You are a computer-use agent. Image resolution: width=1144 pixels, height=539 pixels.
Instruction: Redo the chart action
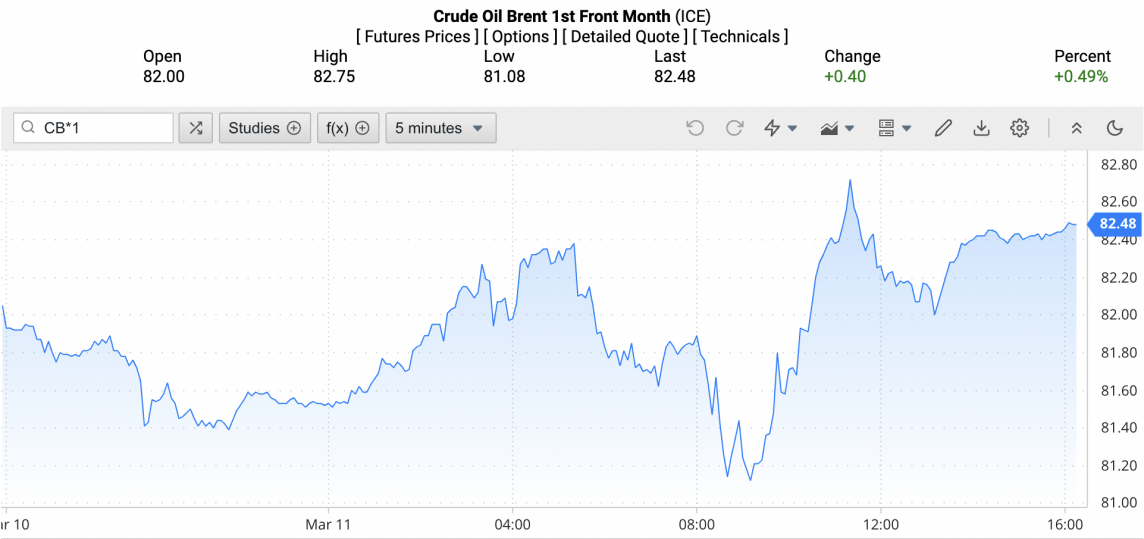tap(734, 128)
